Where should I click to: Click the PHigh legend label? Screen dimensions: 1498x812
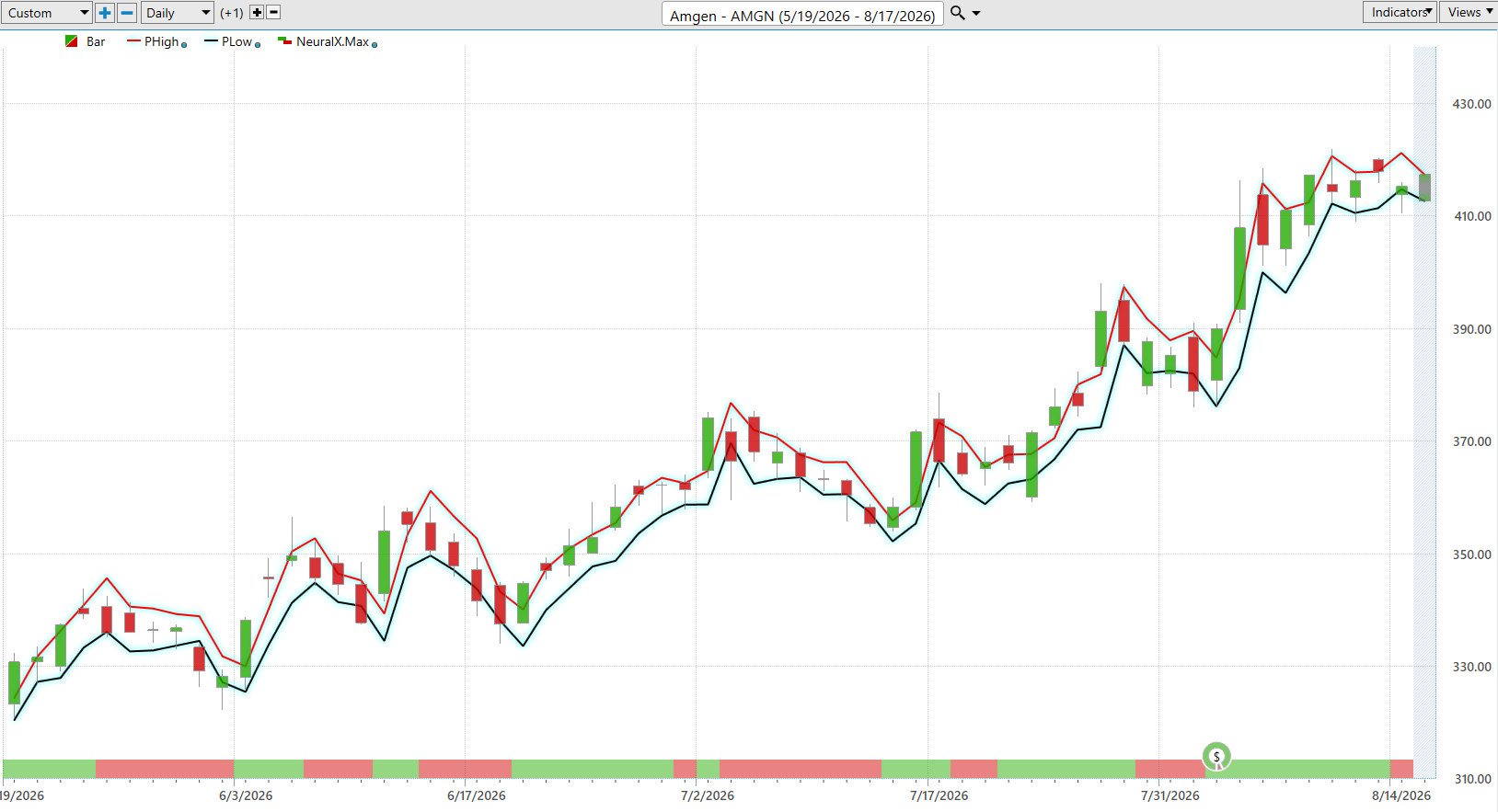(162, 41)
